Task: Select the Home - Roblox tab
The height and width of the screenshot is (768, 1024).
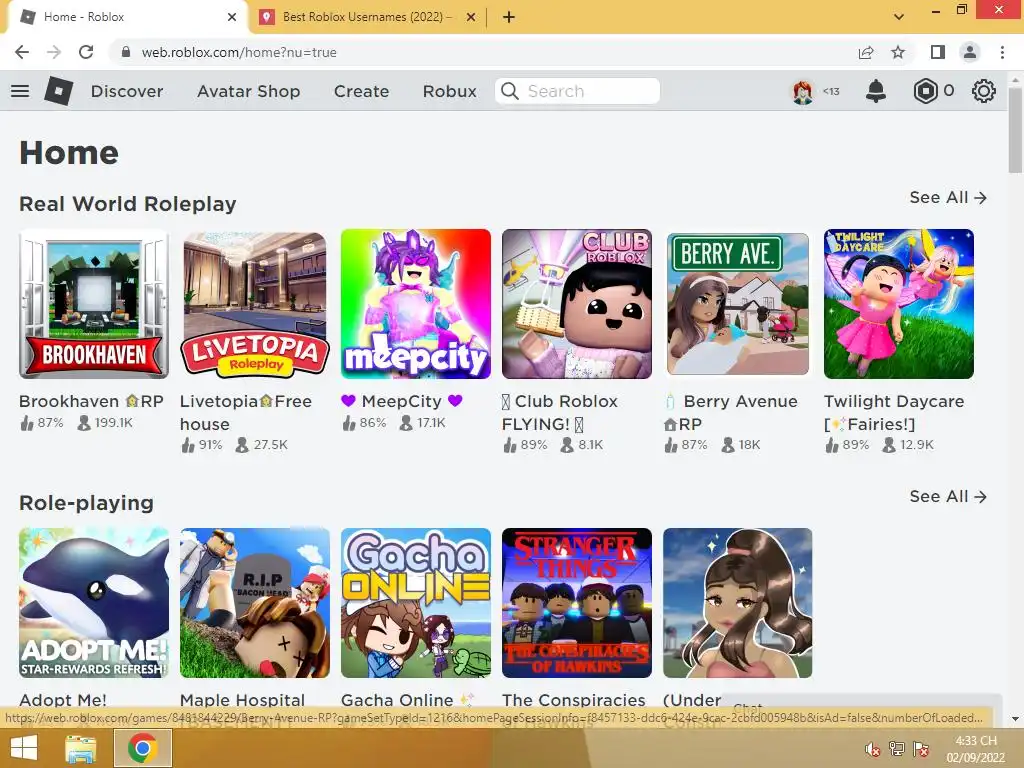Action: click(x=127, y=17)
